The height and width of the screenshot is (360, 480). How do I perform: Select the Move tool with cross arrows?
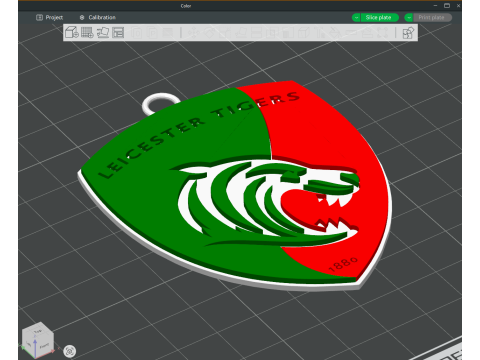[x=193, y=32]
